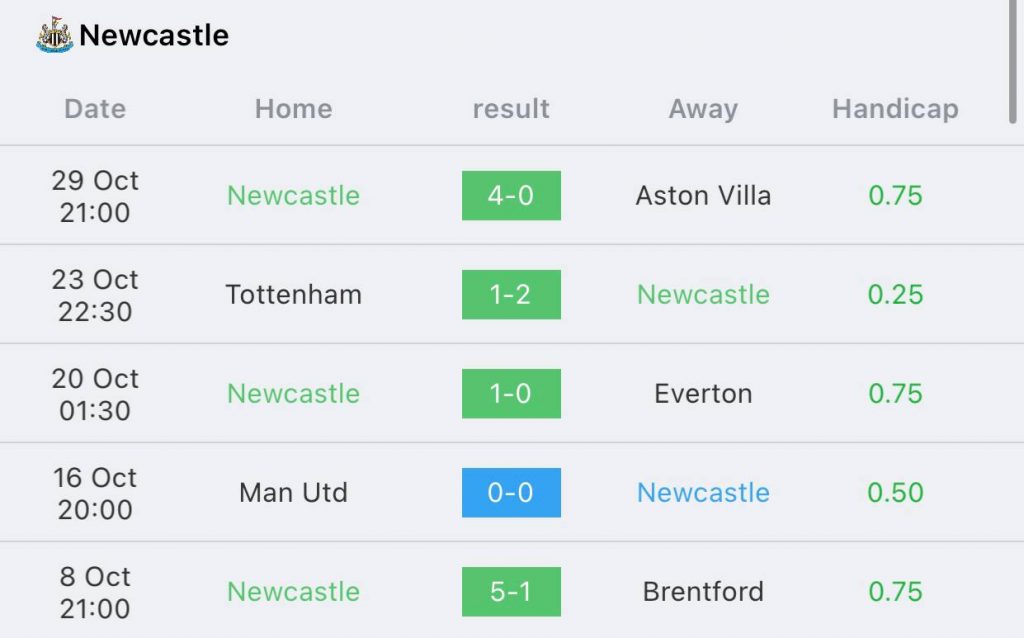Viewport: 1024px width, 638px height.
Task: Click the 29 Oct 21:00 date cell
Action: click(95, 196)
